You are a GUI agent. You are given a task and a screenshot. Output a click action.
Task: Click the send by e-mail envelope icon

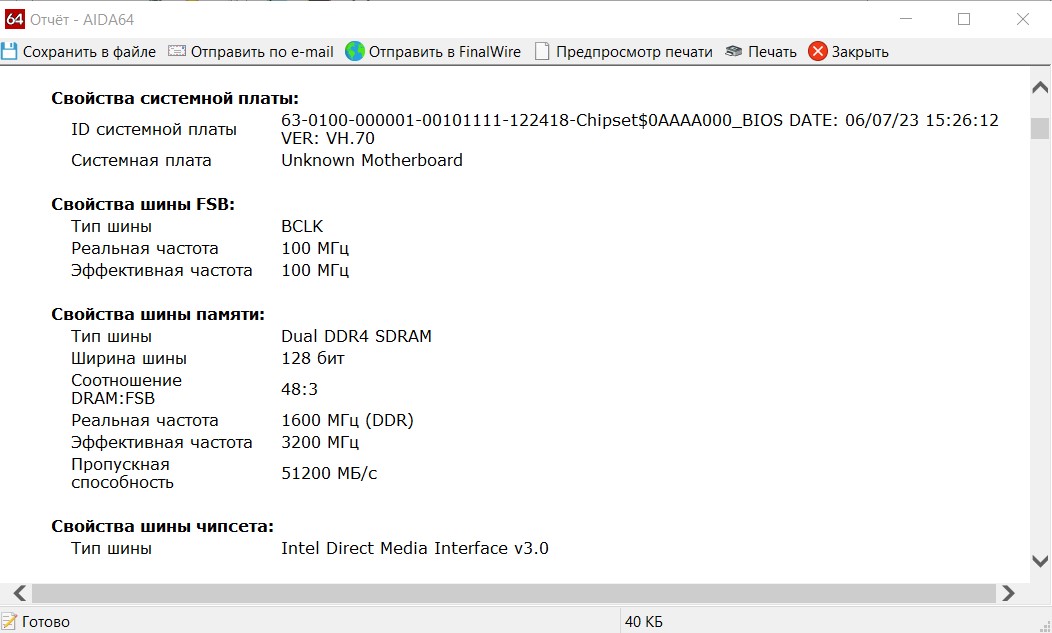tap(176, 51)
